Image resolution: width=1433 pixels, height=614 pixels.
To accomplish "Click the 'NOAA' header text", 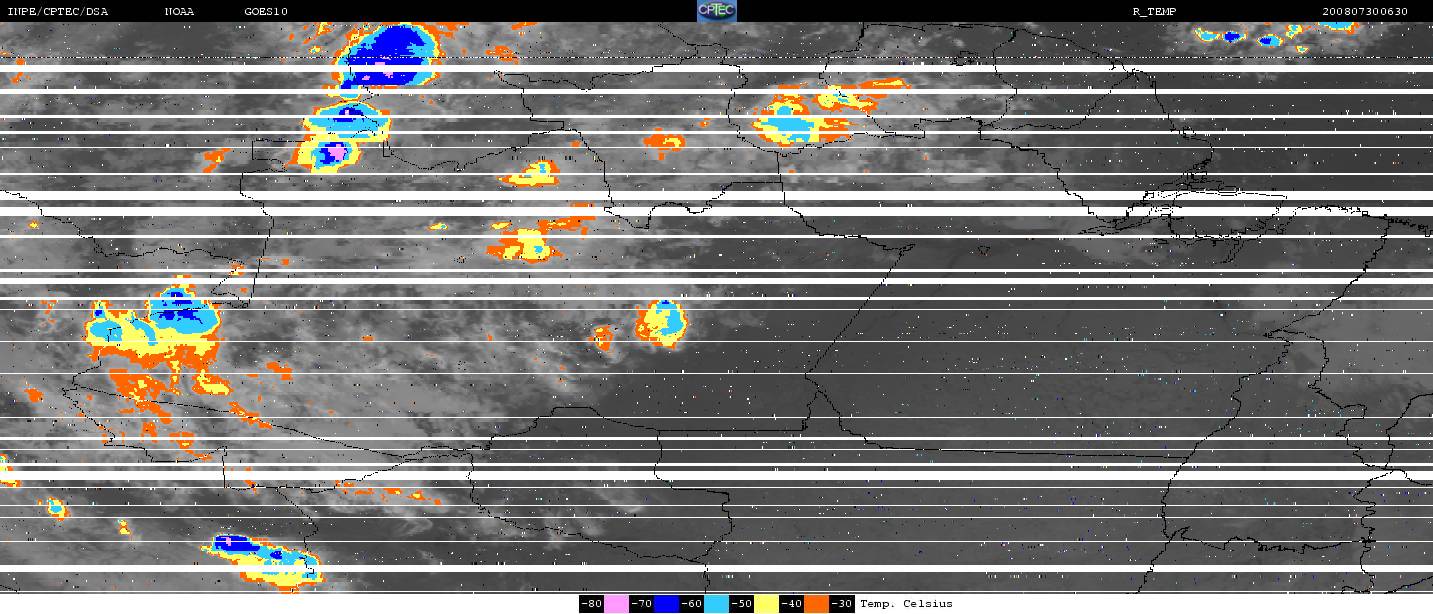I will (179, 12).
